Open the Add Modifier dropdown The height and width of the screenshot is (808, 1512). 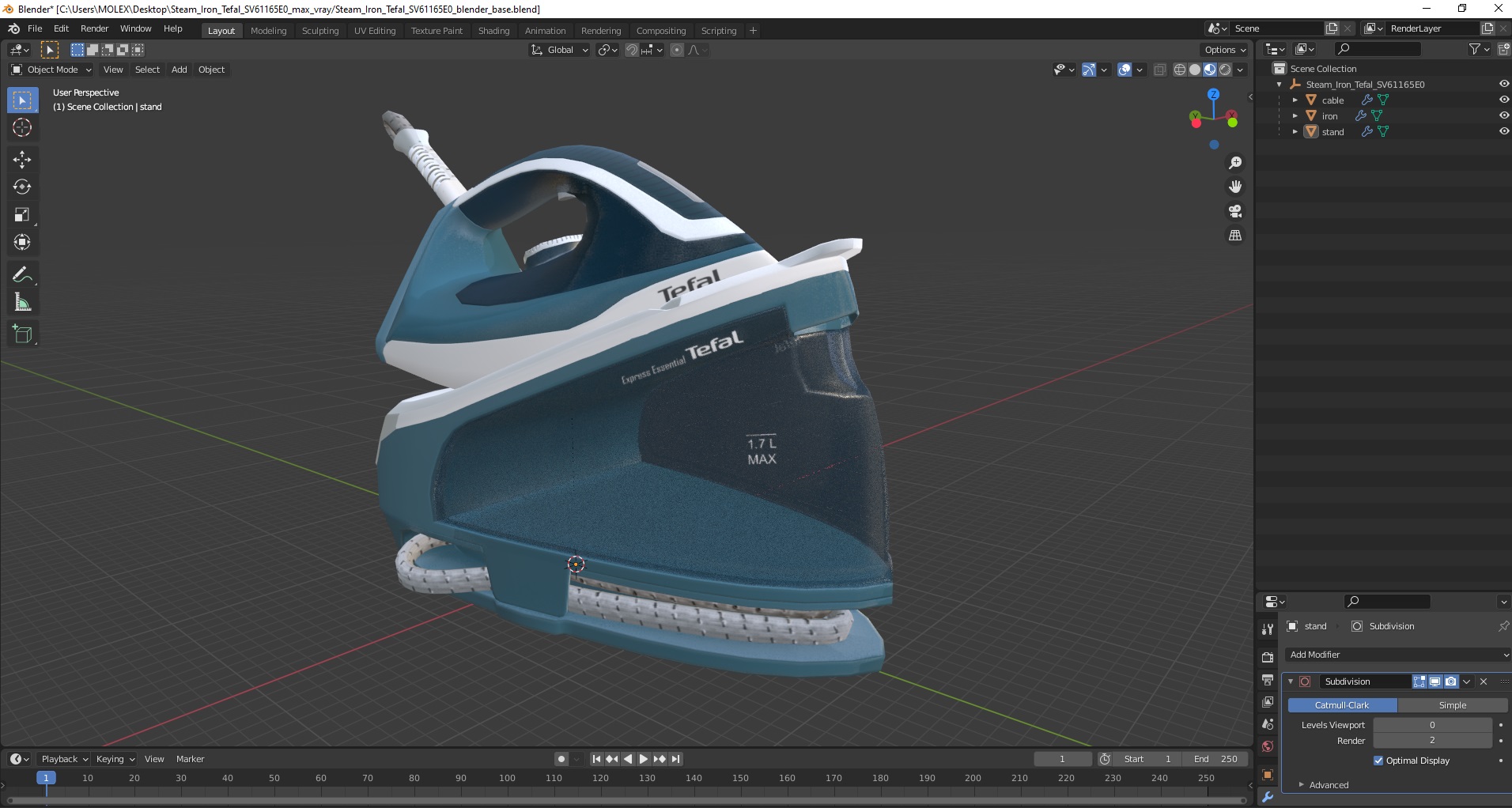point(1397,655)
